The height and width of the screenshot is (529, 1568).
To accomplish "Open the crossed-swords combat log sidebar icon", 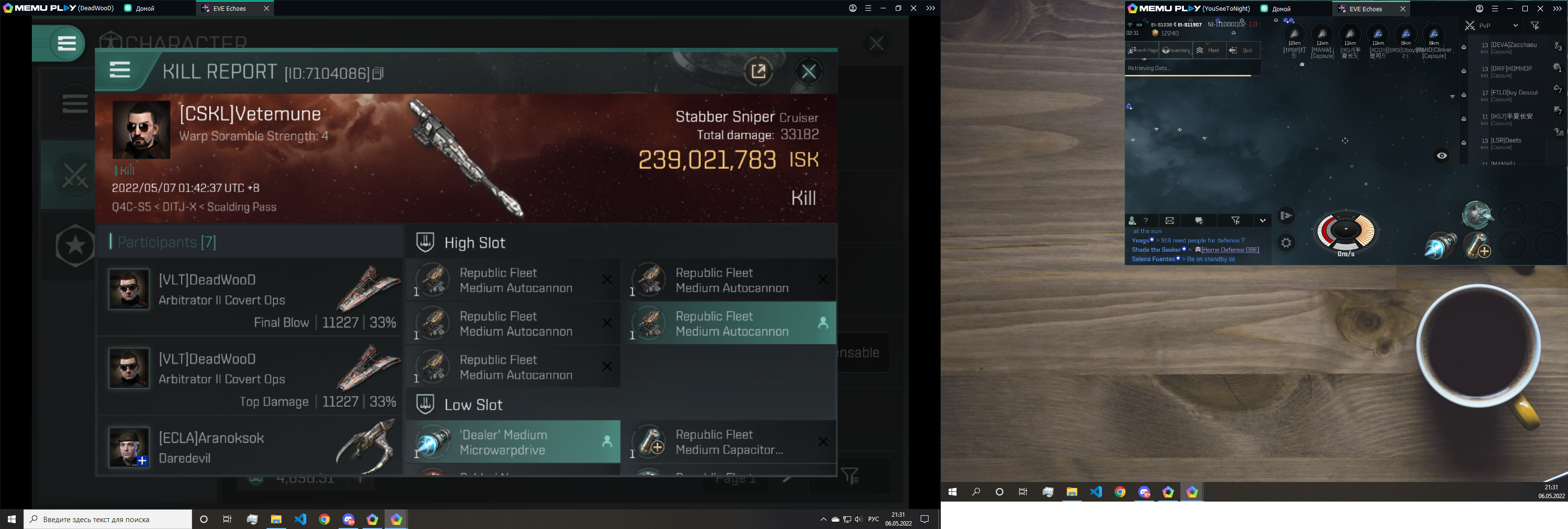I will (75, 176).
